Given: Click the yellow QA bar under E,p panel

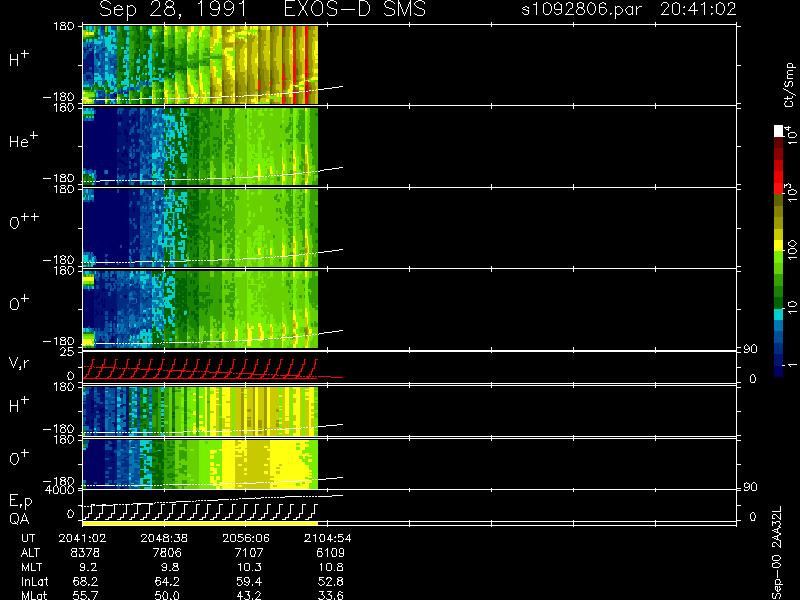Looking at the screenshot, I should pos(200,523).
